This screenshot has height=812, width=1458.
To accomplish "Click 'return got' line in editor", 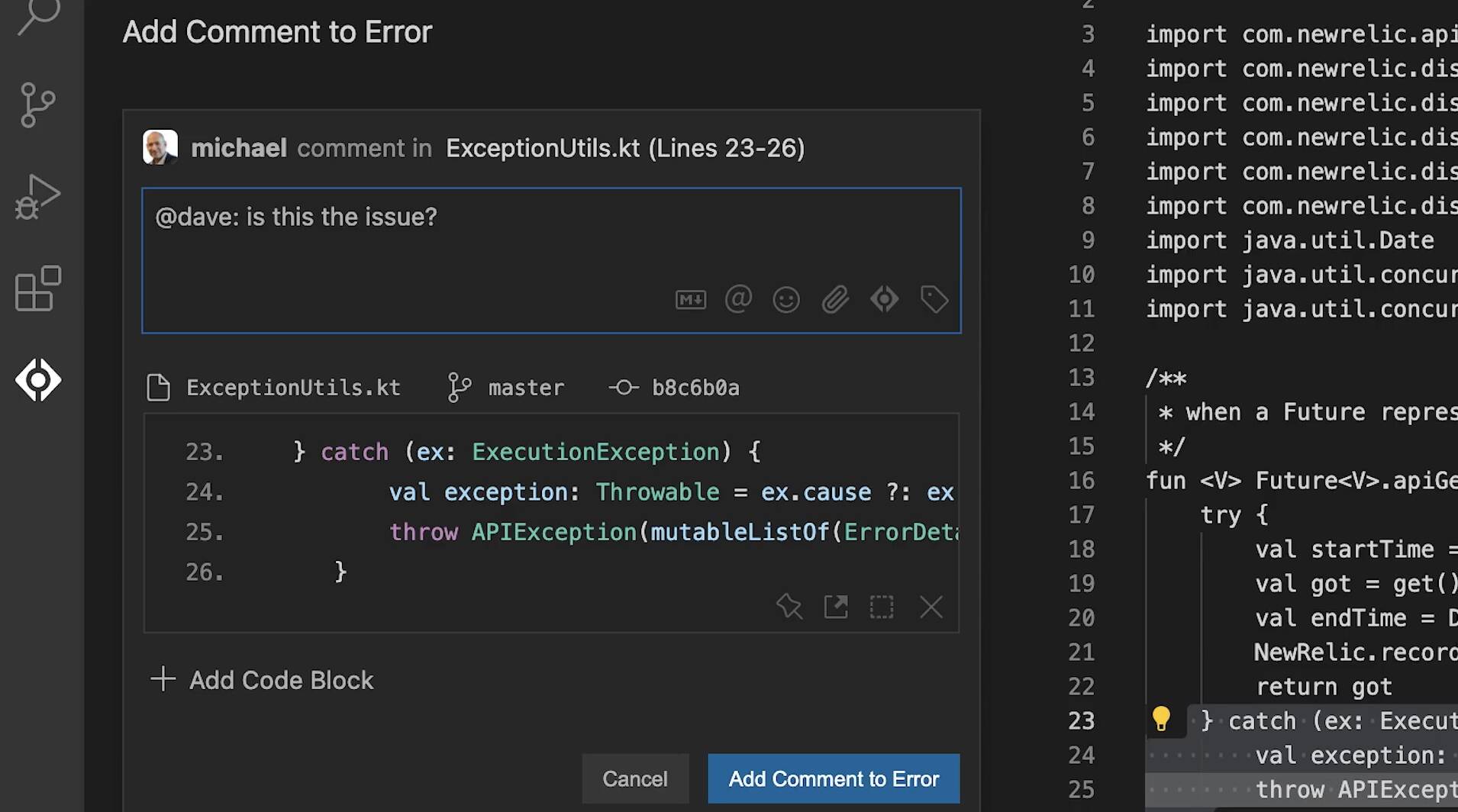I will pos(1324,687).
